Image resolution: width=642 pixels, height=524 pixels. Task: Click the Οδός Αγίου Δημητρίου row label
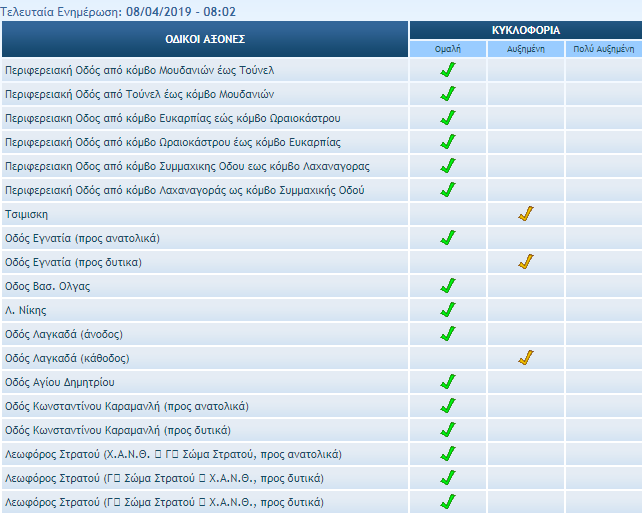pyautogui.click(x=60, y=382)
